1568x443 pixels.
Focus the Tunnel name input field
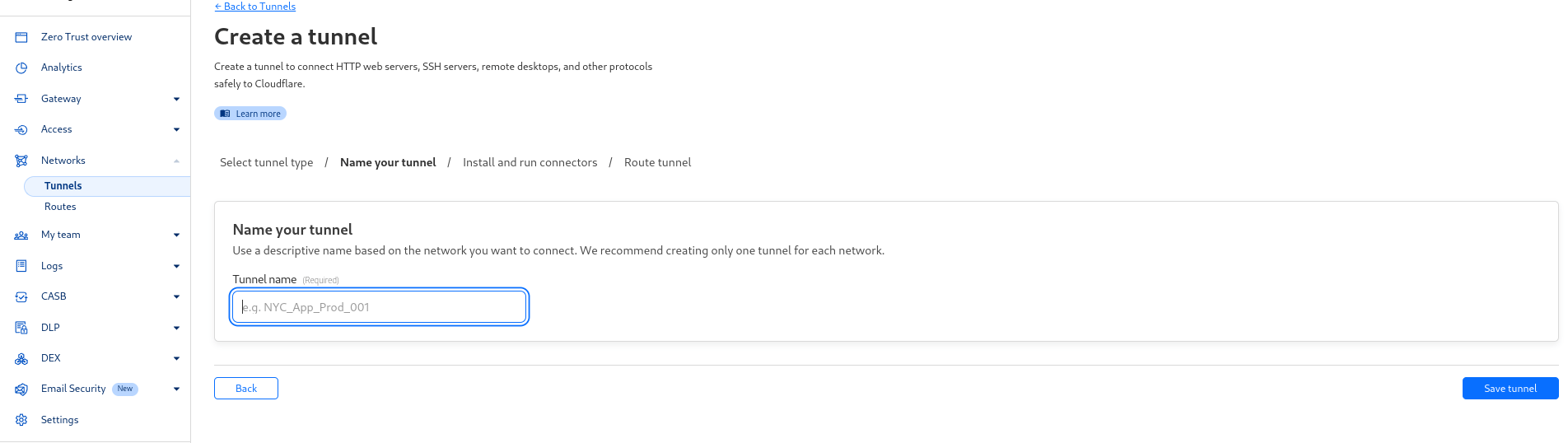[x=379, y=307]
